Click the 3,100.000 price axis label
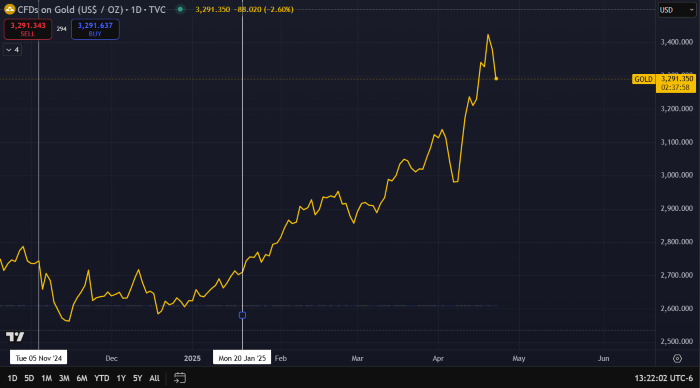This screenshot has height=388, width=700. click(x=677, y=142)
